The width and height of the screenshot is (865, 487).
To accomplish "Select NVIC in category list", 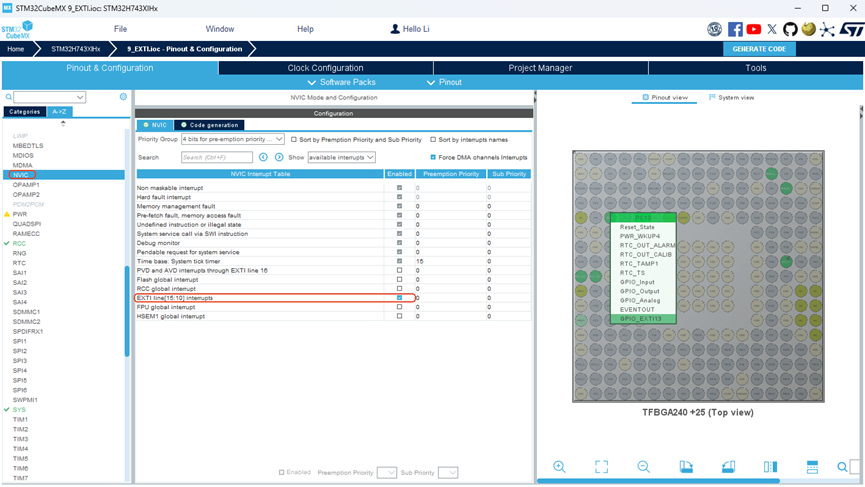I will pyautogui.click(x=66, y=175).
